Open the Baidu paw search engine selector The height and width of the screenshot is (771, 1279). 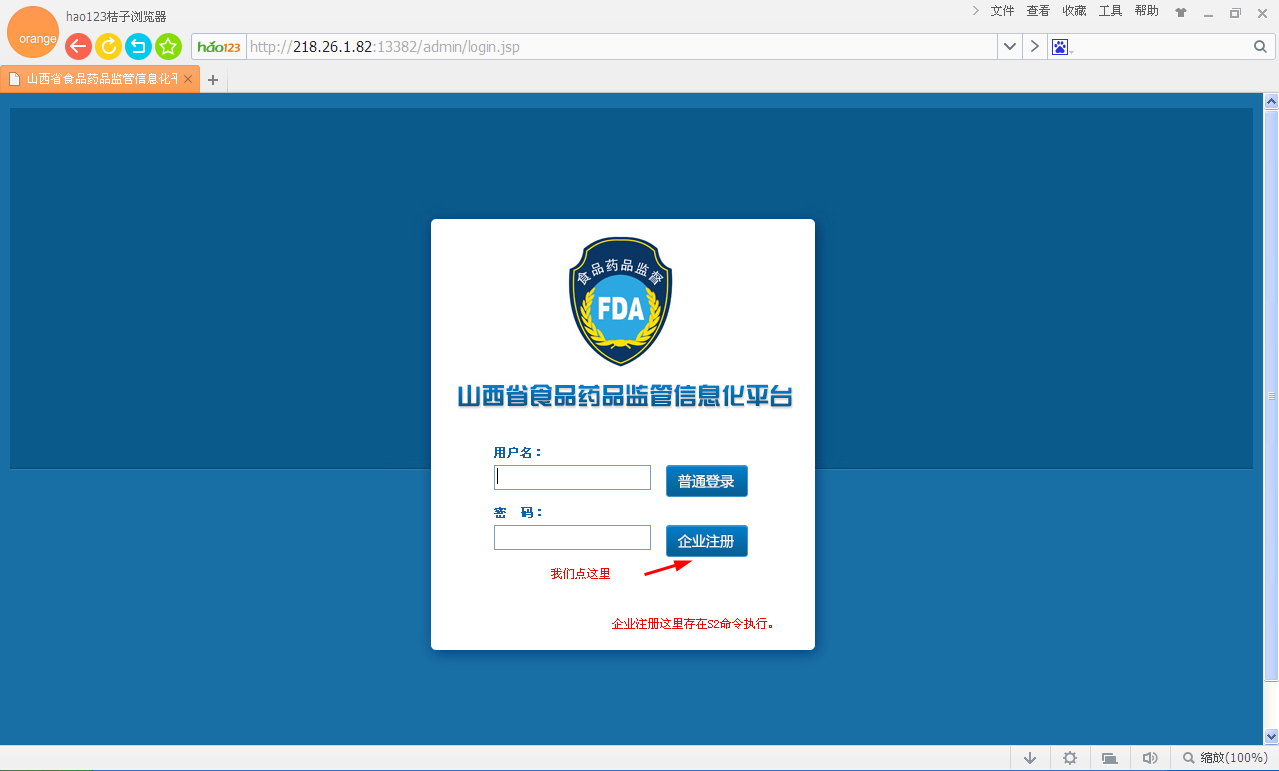point(1061,47)
